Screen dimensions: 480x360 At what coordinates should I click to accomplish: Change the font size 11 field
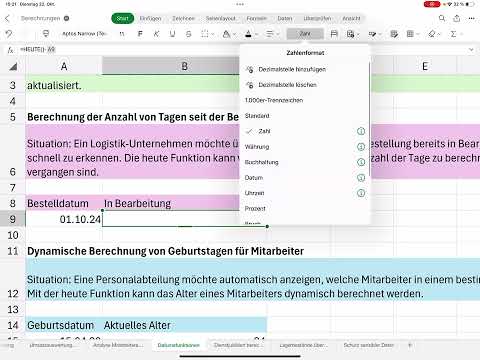point(122,34)
